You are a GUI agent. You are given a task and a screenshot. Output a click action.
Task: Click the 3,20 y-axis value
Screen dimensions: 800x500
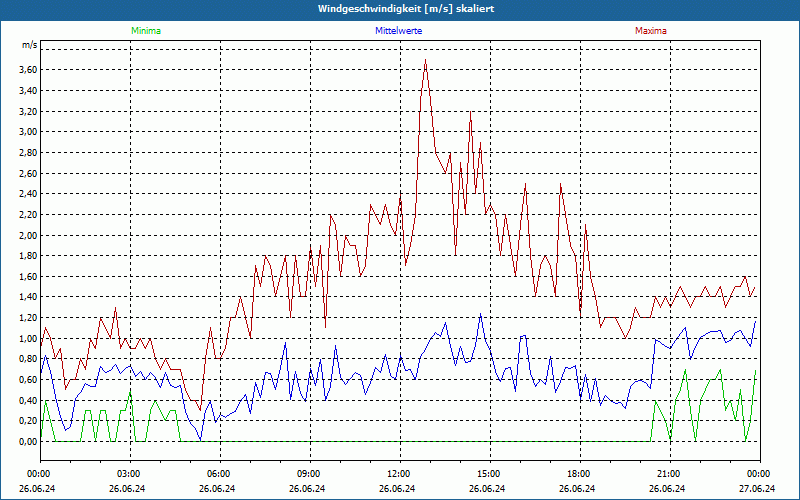coord(29,111)
